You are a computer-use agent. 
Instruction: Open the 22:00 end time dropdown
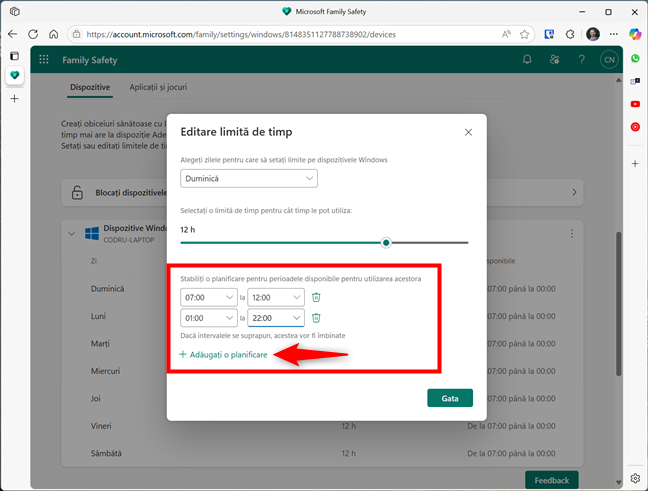coord(276,318)
